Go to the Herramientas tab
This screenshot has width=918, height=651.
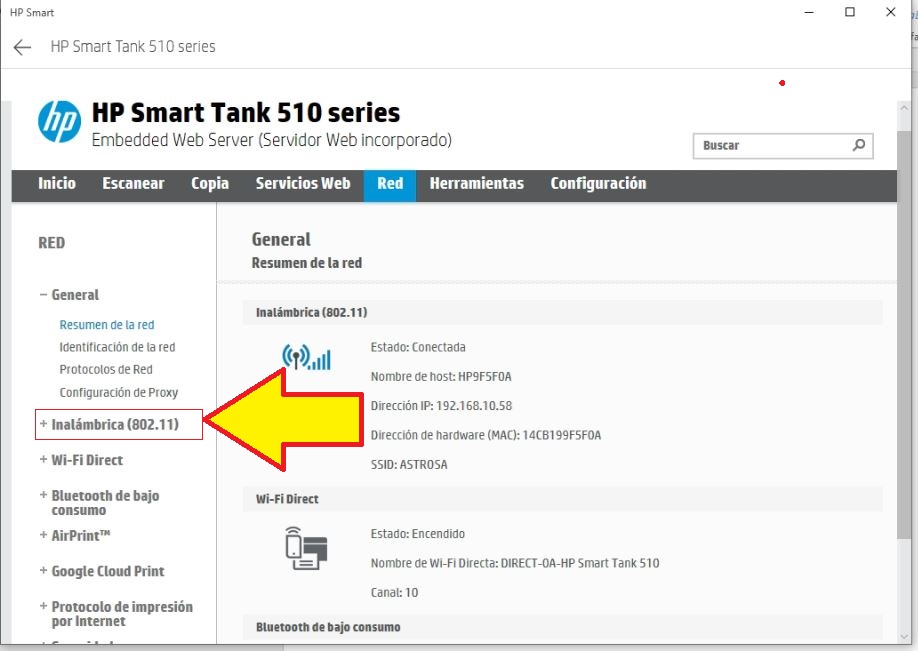(476, 184)
